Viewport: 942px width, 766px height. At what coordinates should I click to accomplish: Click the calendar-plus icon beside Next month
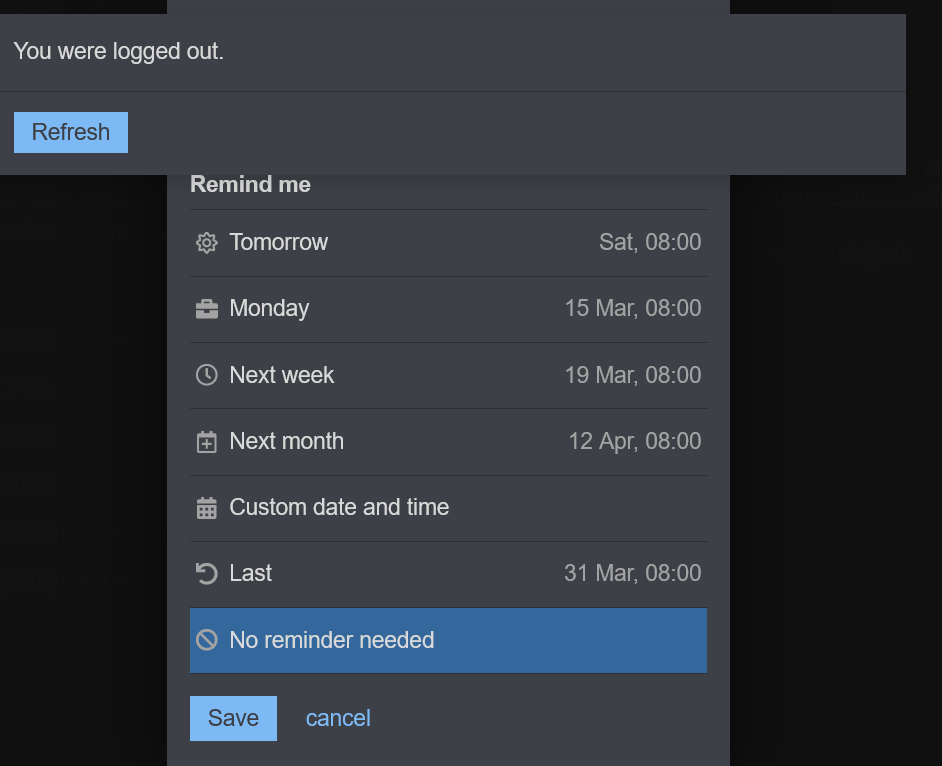(x=207, y=442)
